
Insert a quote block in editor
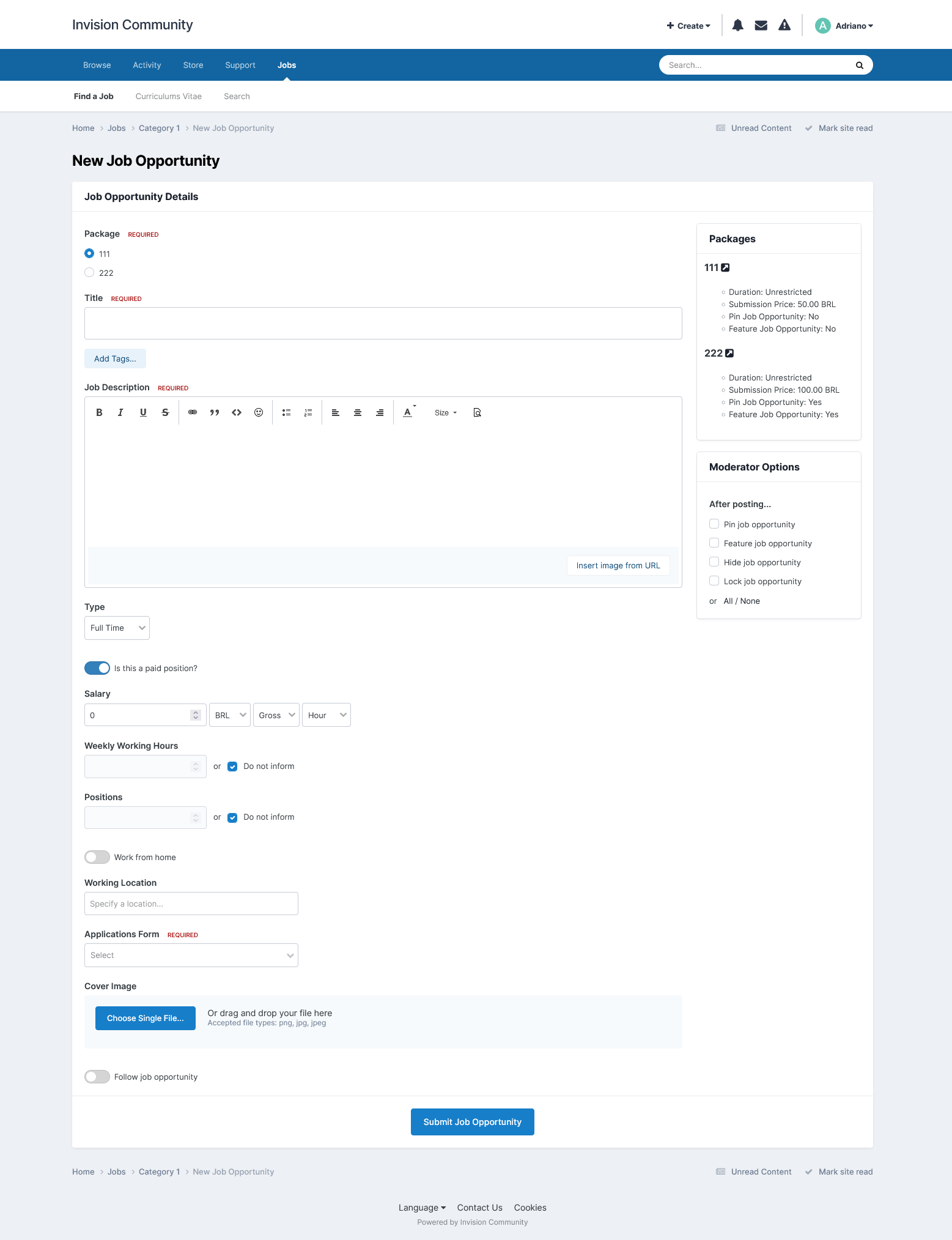(x=215, y=412)
